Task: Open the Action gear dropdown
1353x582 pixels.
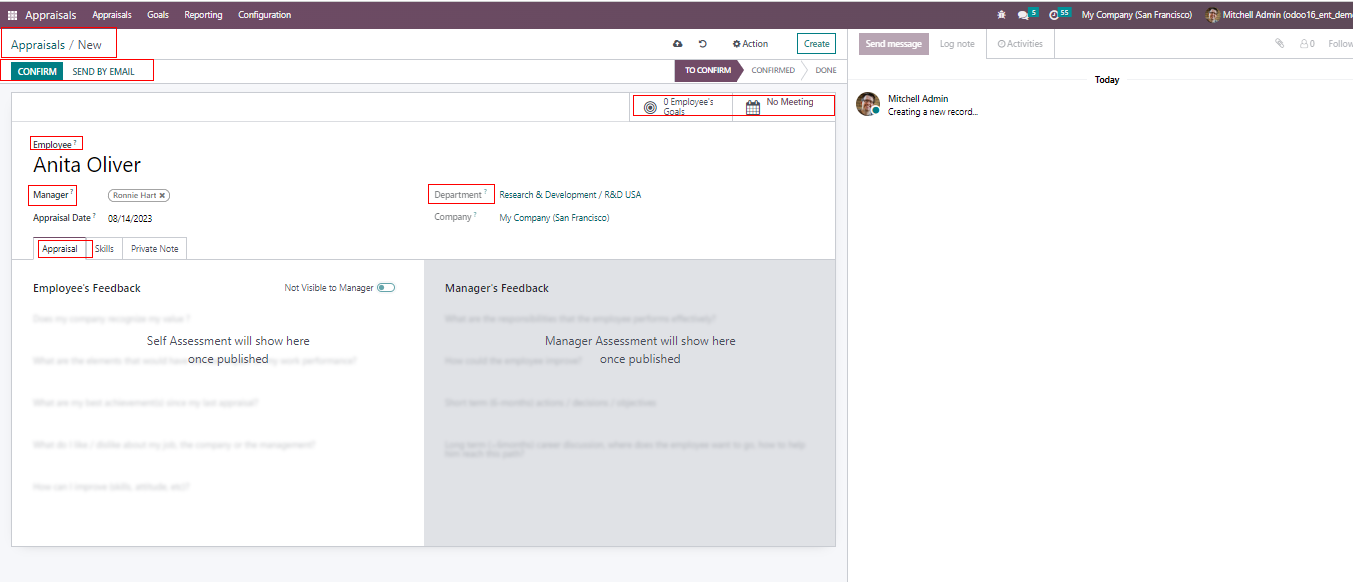Action: (750, 44)
